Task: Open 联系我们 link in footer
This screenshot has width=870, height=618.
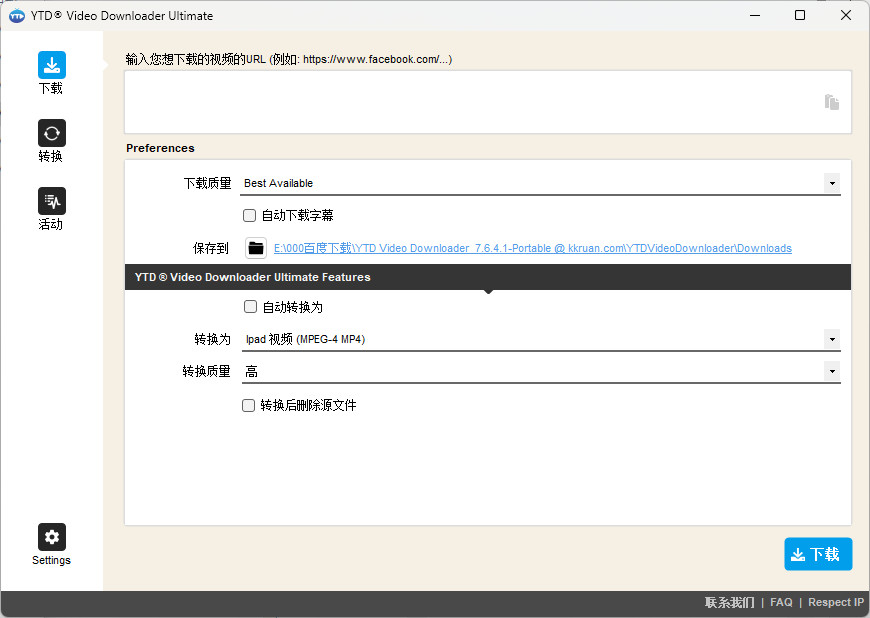Action: 729,602
